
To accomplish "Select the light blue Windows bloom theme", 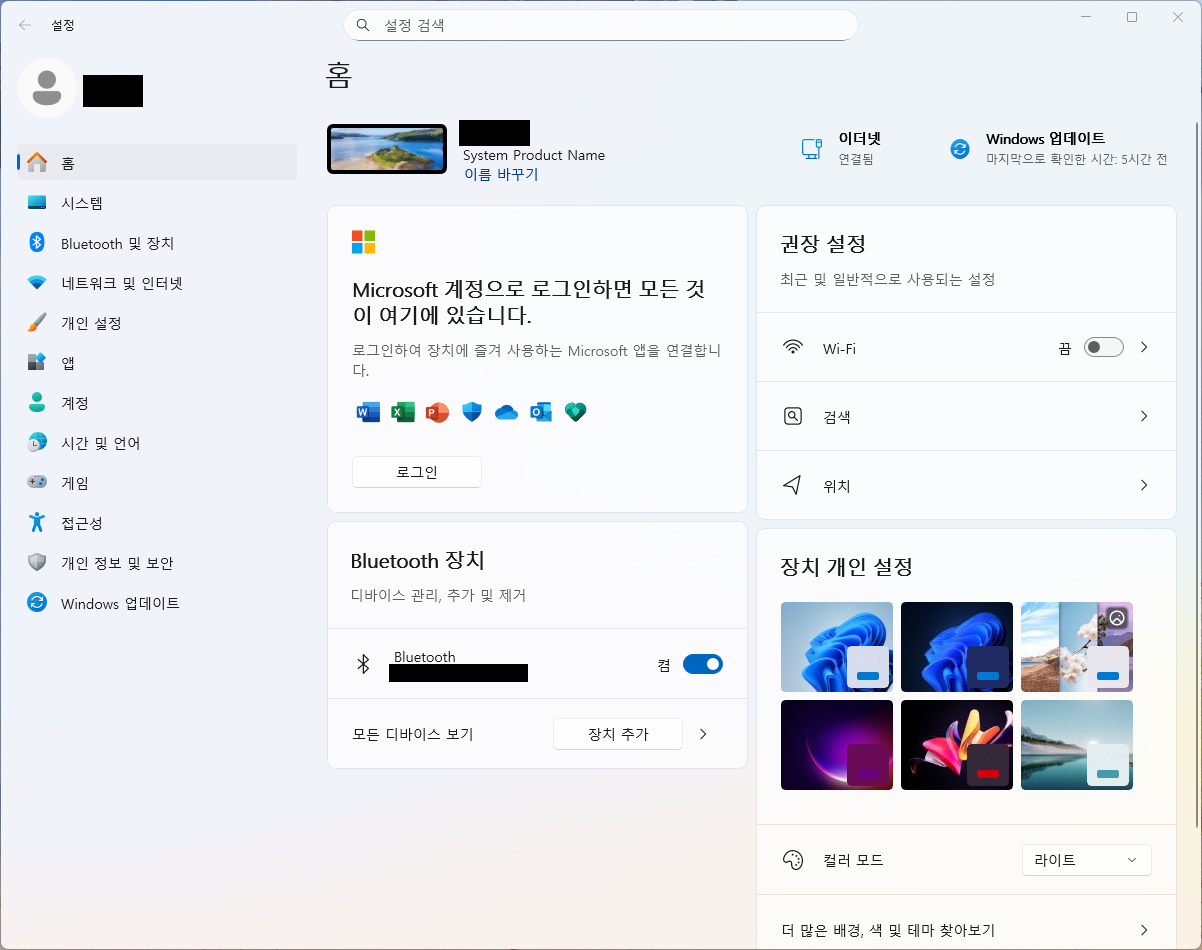I will pyautogui.click(x=837, y=647).
